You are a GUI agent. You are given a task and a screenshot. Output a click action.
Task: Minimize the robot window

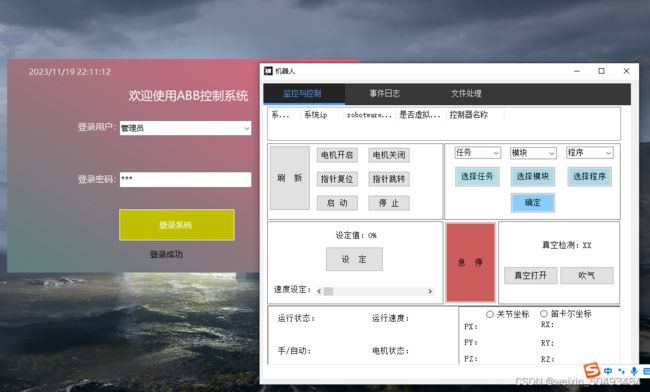click(577, 71)
